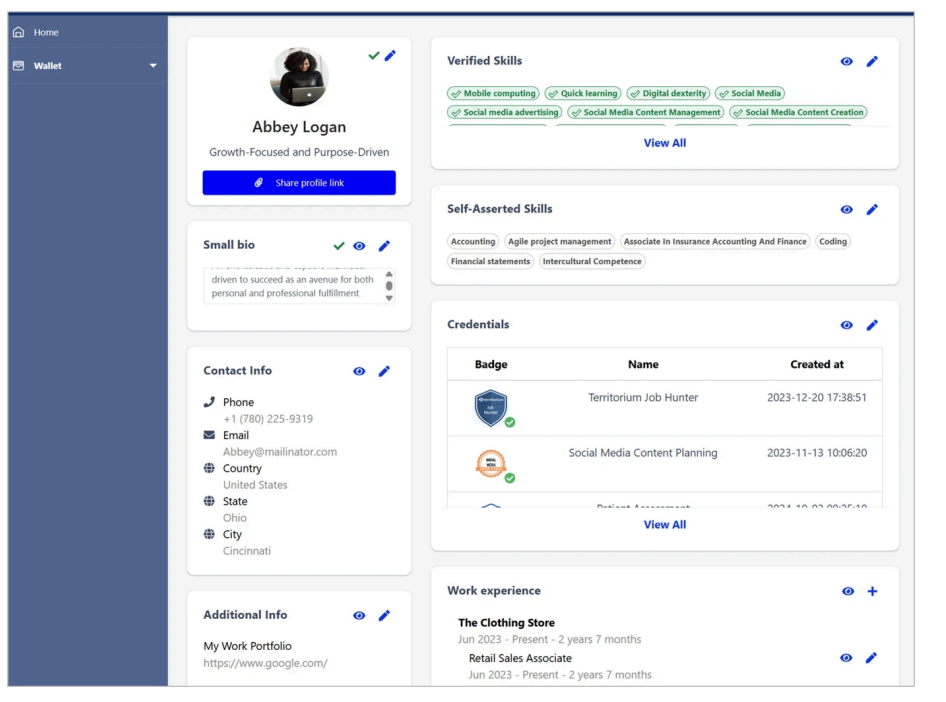Toggle visibility of Contact Info
The width and height of the screenshot is (946, 702).
359,371
